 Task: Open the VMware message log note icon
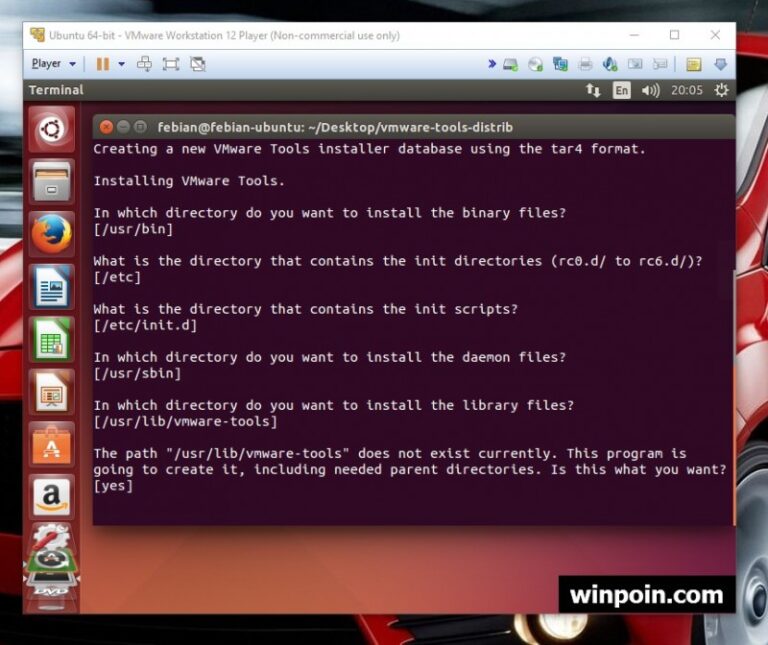tap(694, 64)
